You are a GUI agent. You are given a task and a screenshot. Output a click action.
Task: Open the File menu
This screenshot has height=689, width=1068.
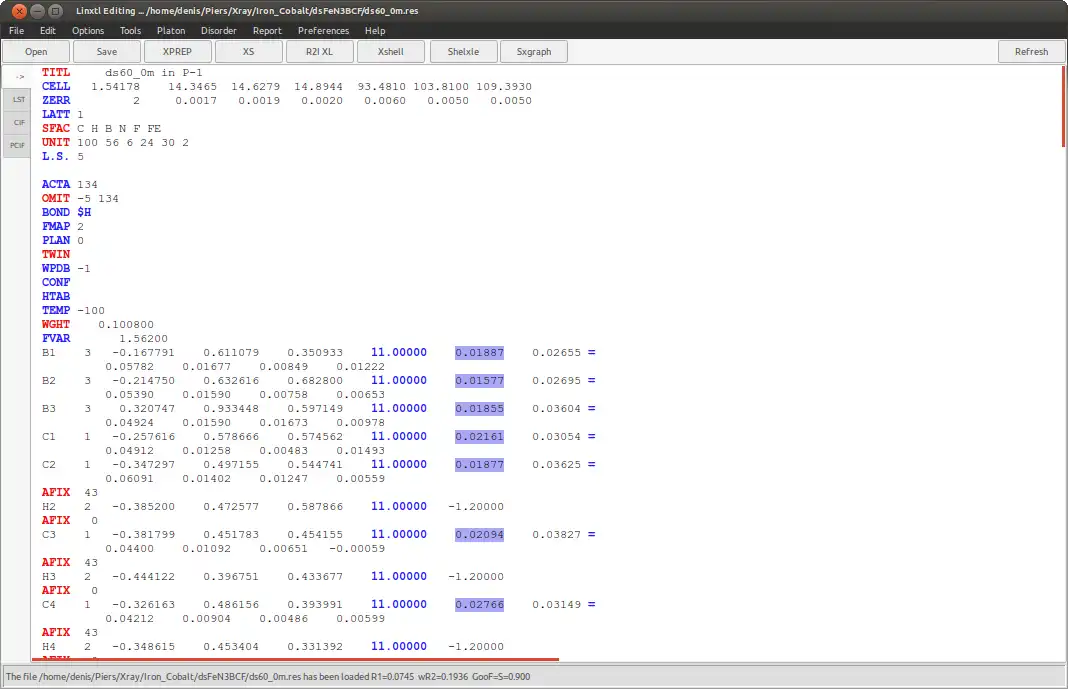coord(16,31)
